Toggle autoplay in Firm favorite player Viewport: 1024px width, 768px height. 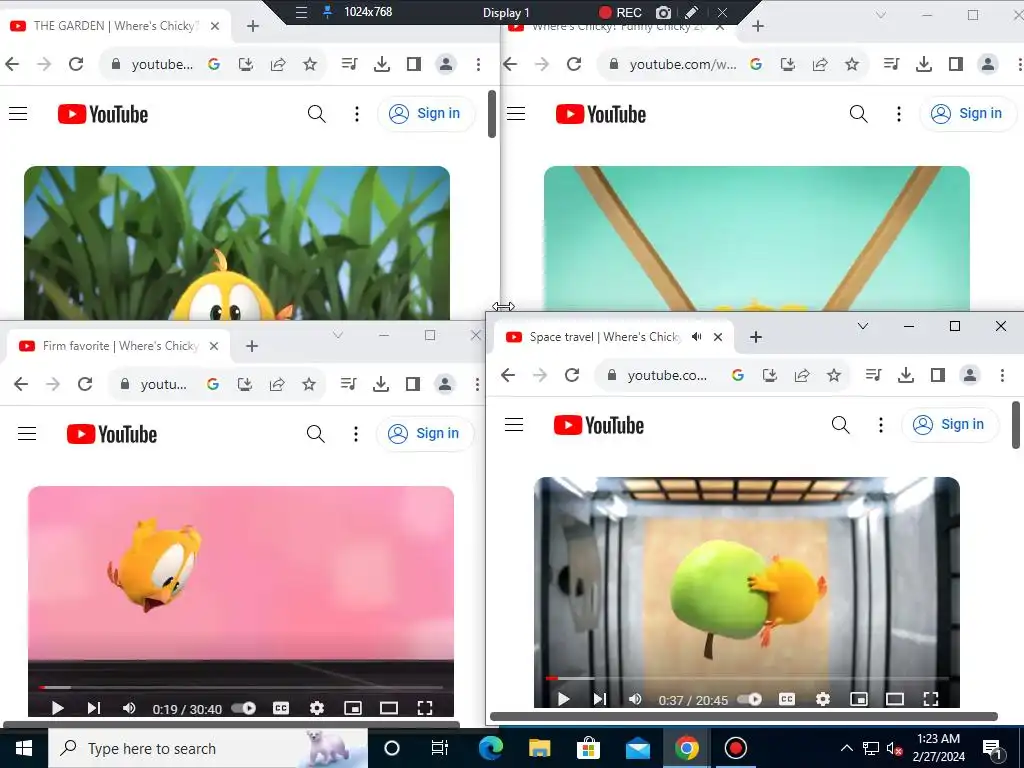[x=244, y=708]
